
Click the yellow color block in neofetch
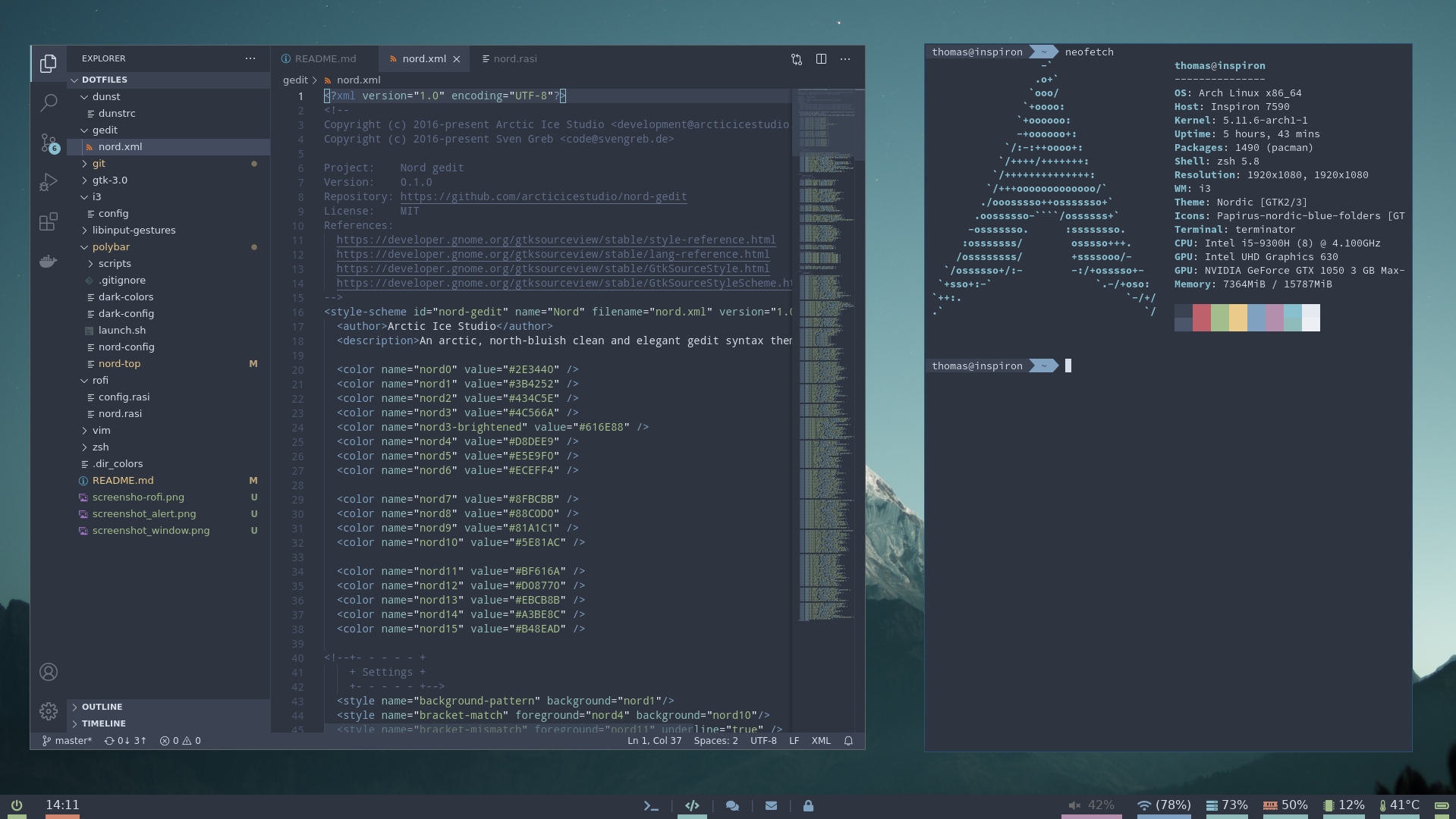[x=1238, y=318]
